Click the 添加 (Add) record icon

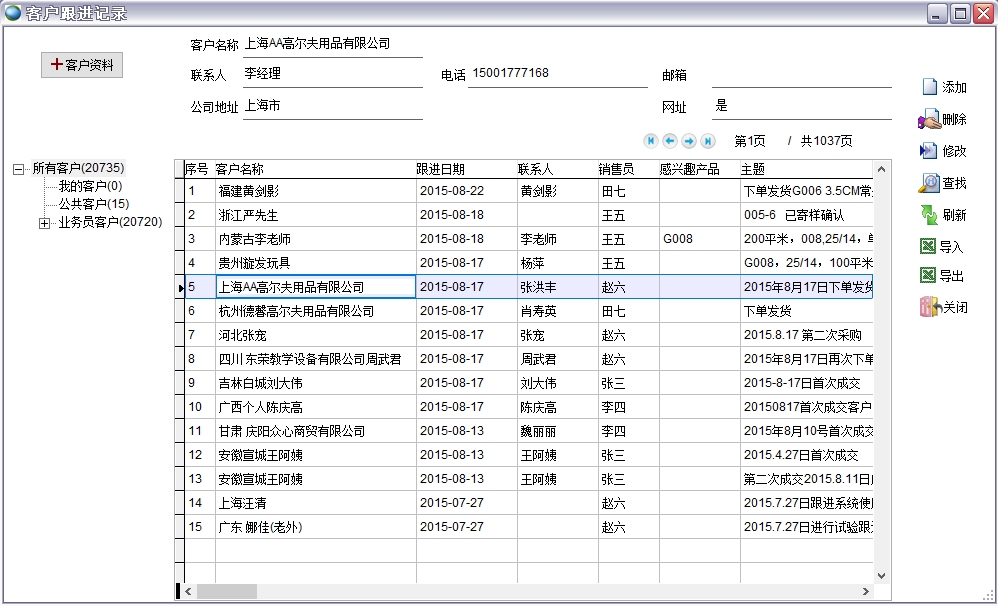point(929,87)
